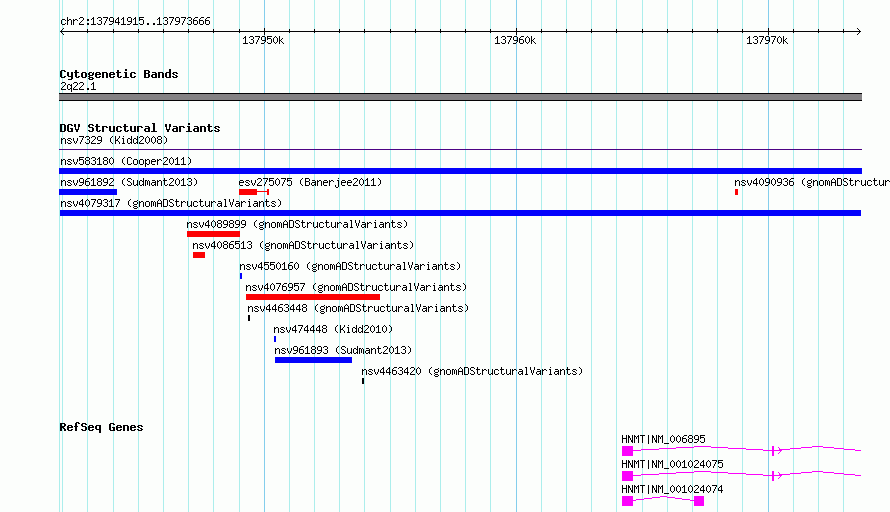Click the small exon tick of HNMT|NM_006895
Screen dimensions: 890x512
pyautogui.click(x=773, y=451)
